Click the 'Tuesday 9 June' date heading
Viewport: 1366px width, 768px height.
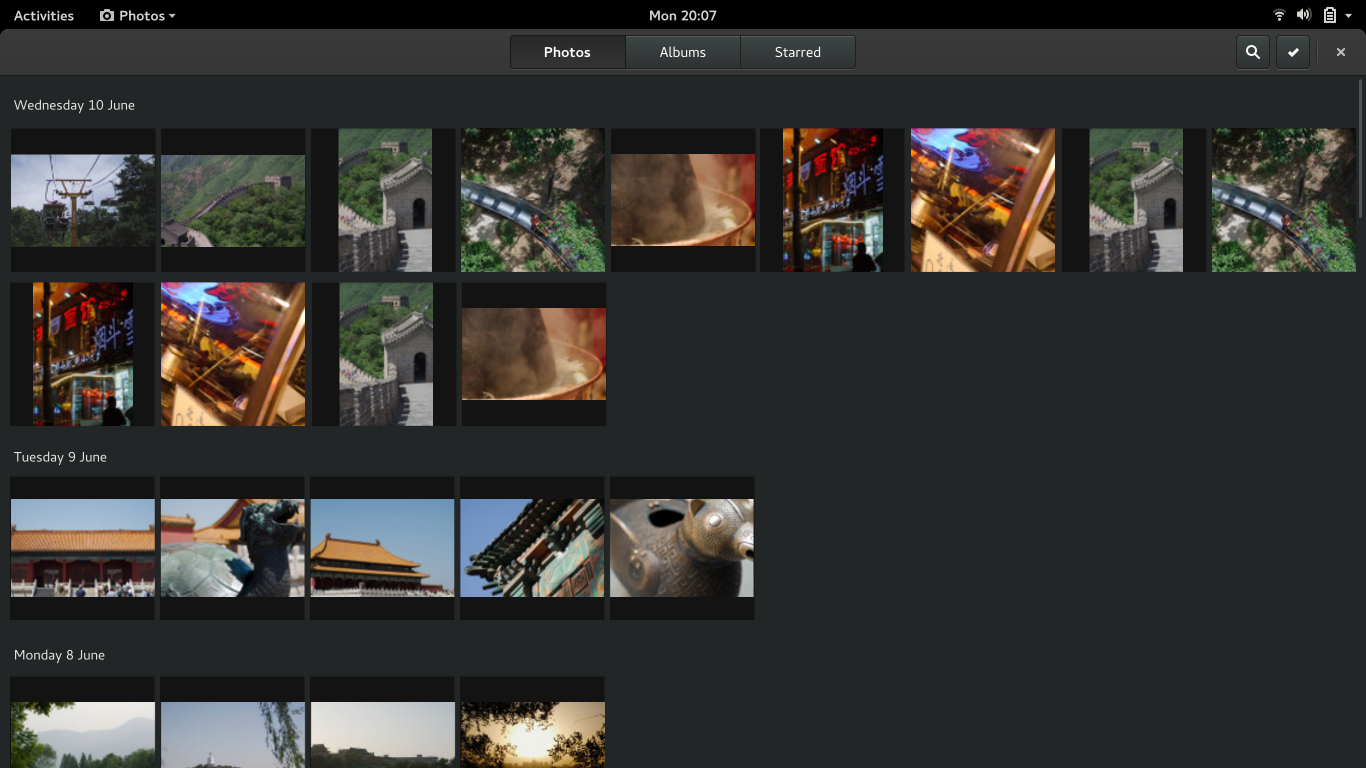pyautogui.click(x=60, y=457)
